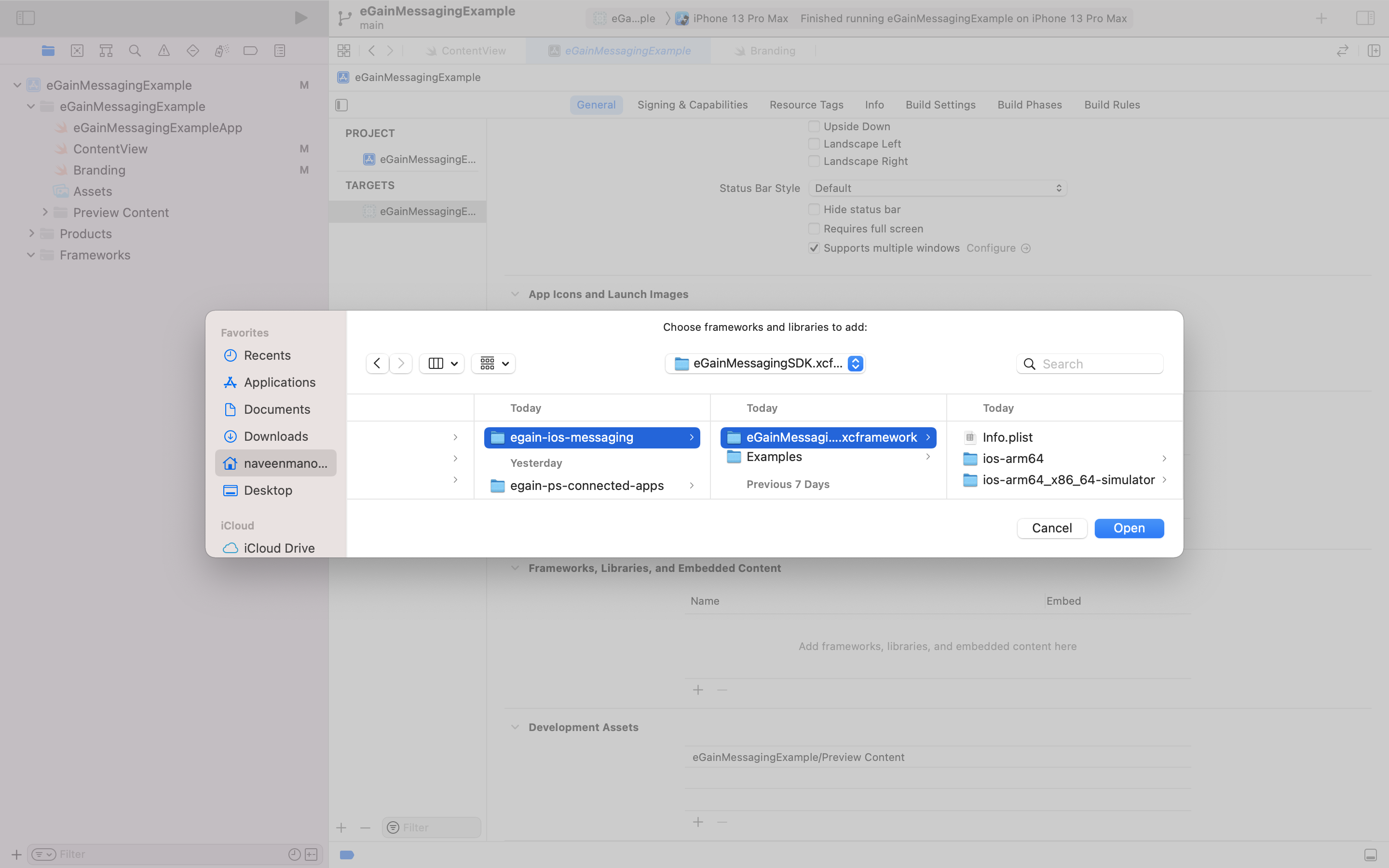Add a new target with plus button
1389x868 pixels.
341,827
